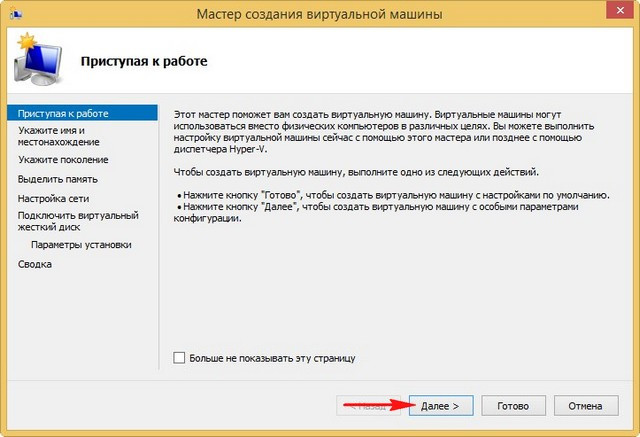Enable 'Больше не показывать эту страницу' checkbox
The width and height of the screenshot is (640, 437).
pos(179,358)
